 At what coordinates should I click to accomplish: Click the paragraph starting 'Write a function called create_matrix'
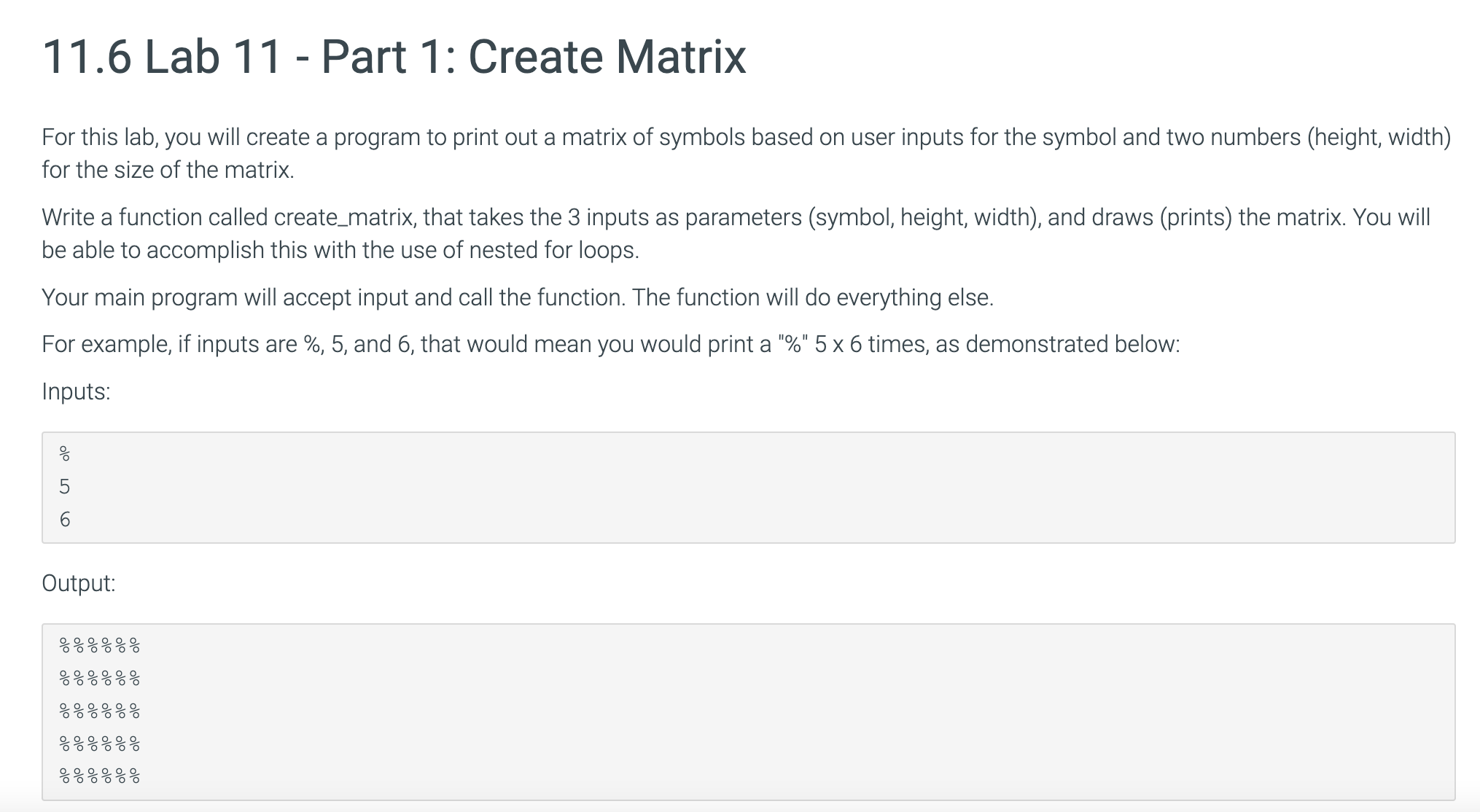click(x=736, y=233)
